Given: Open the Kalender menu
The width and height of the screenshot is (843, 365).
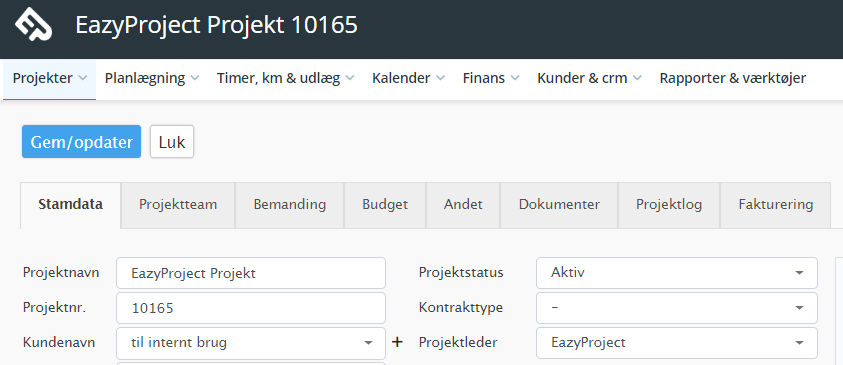Looking at the screenshot, I should pos(408,78).
